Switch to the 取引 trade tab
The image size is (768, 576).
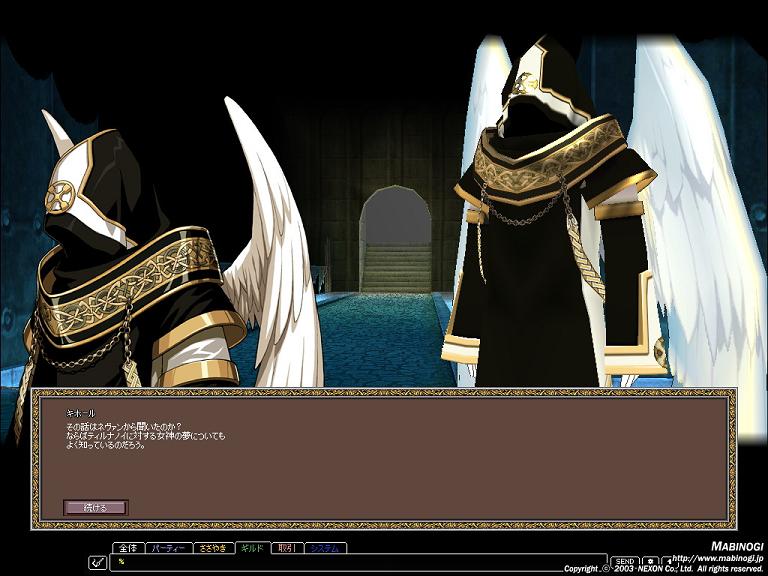pos(287,548)
